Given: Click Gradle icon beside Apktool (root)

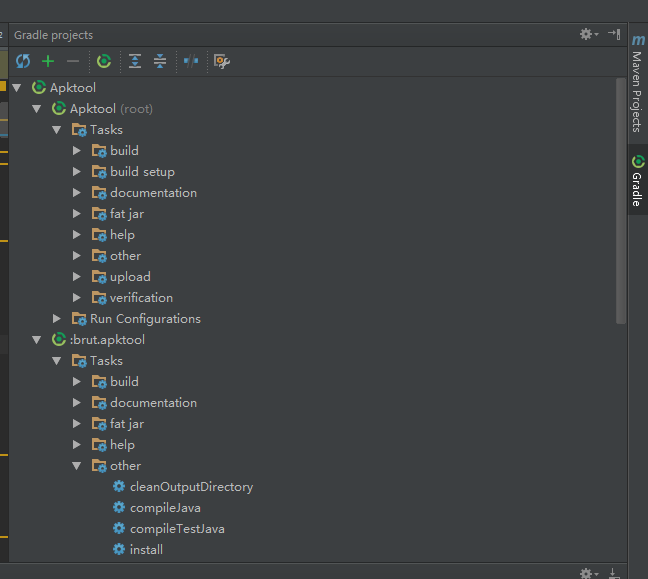Looking at the screenshot, I should [x=59, y=108].
